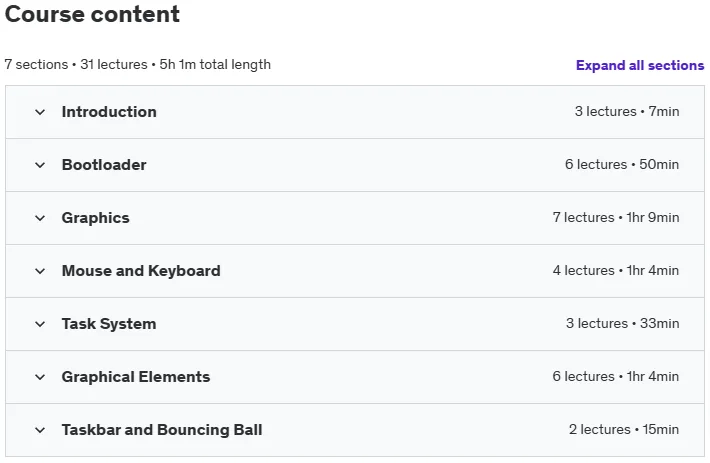Viewport: 710px width, 463px height.
Task: Select the Bootloader section title
Action: tap(104, 165)
